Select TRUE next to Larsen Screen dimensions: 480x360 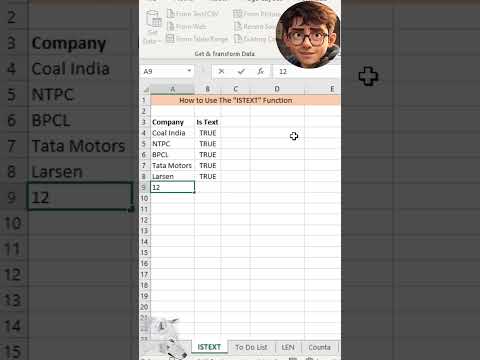tap(208, 176)
